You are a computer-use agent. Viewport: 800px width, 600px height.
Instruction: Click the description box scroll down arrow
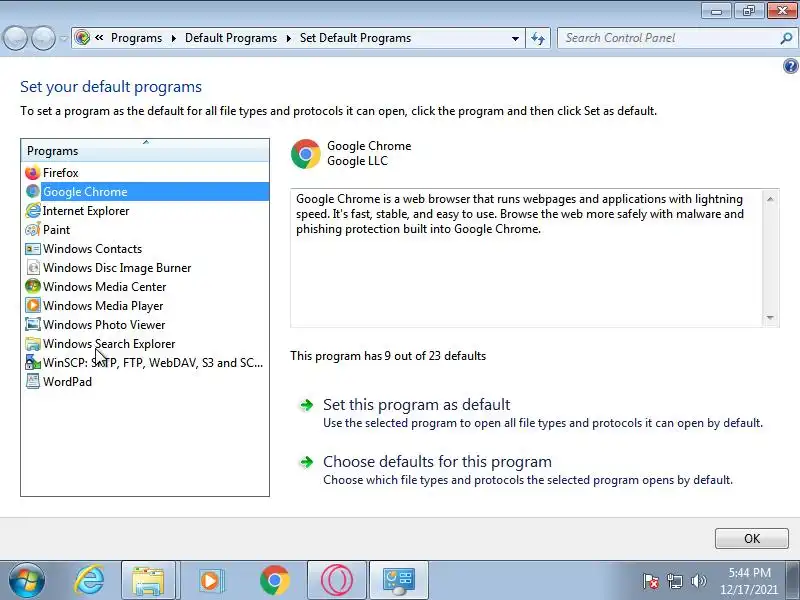(x=770, y=318)
